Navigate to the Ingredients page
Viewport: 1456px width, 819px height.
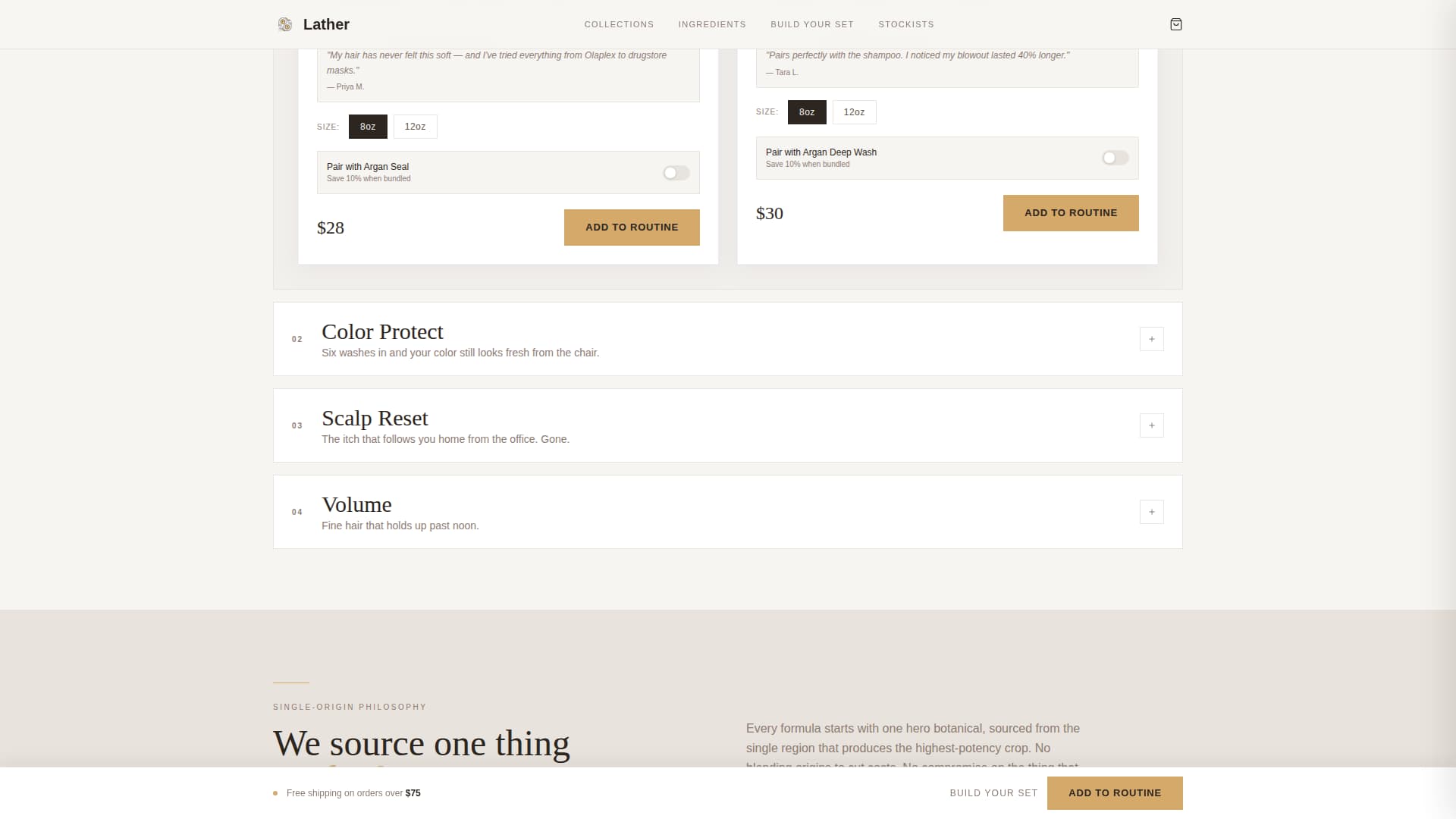point(712,24)
